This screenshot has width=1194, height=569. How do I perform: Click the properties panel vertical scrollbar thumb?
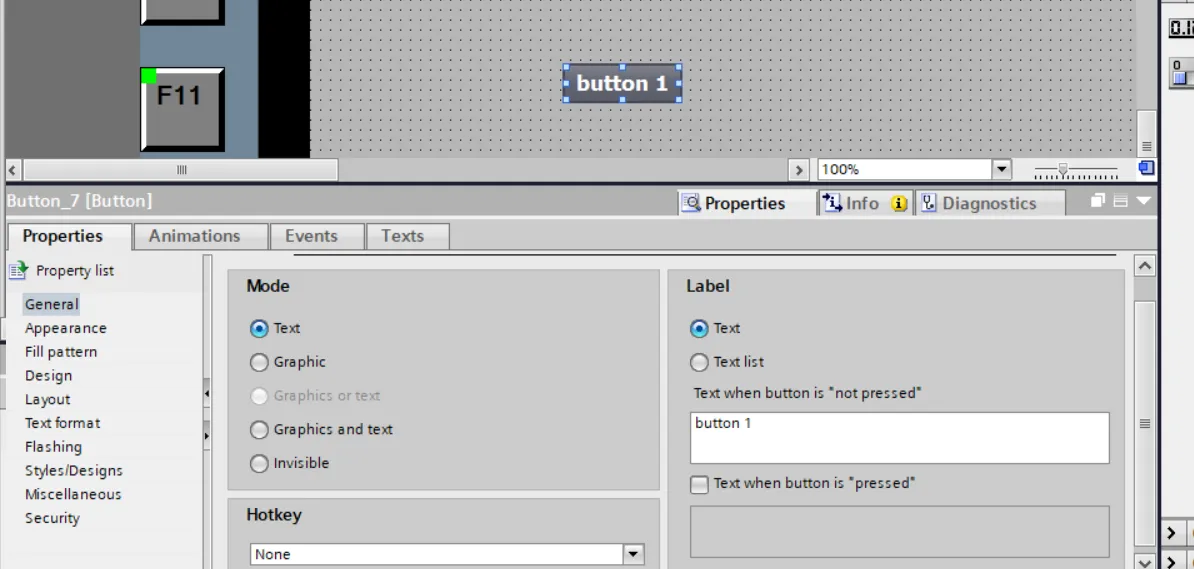click(x=1145, y=424)
